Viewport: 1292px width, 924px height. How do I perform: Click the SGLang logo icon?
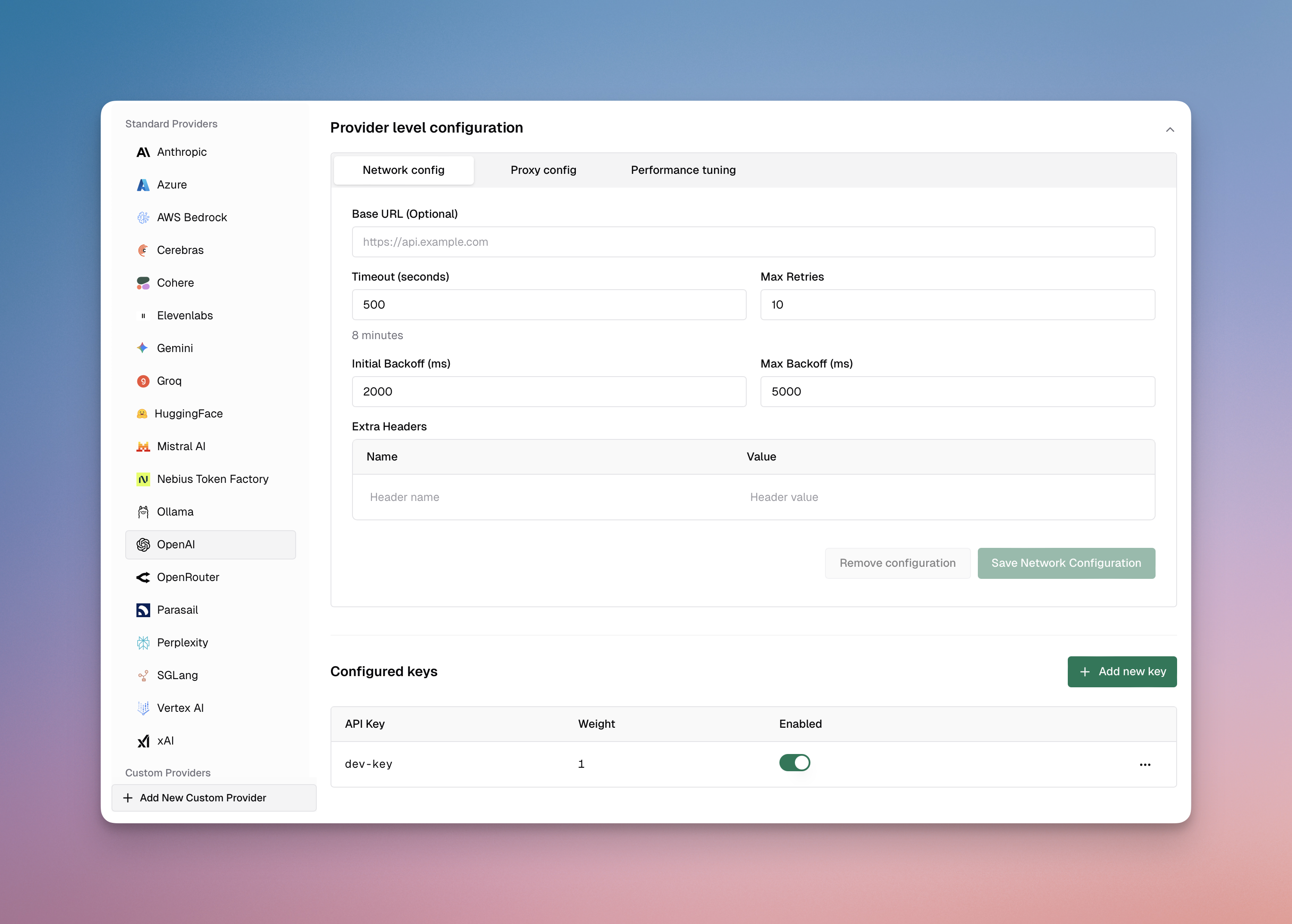click(143, 675)
